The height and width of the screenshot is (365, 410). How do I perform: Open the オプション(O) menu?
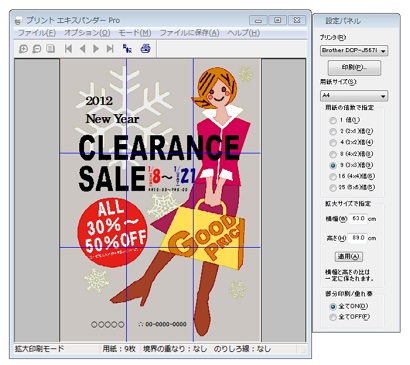tap(87, 33)
